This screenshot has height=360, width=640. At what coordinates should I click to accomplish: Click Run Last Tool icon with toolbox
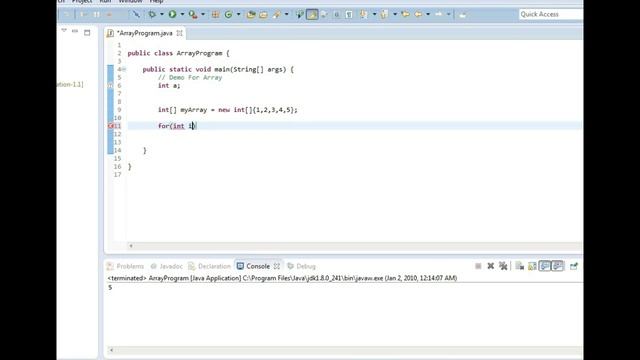193,14
